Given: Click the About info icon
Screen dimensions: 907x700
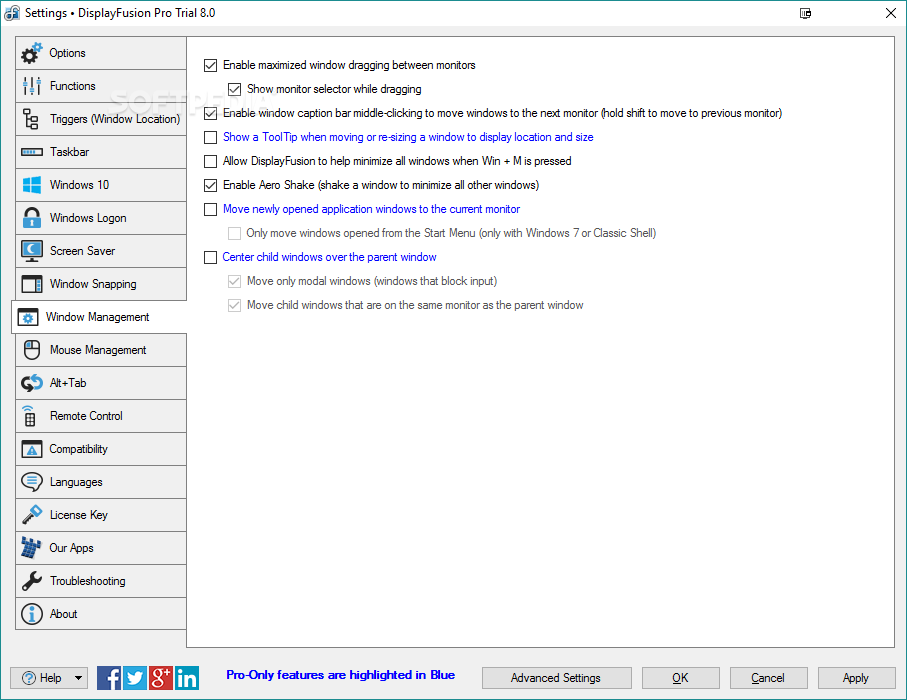Looking at the screenshot, I should (x=31, y=614).
